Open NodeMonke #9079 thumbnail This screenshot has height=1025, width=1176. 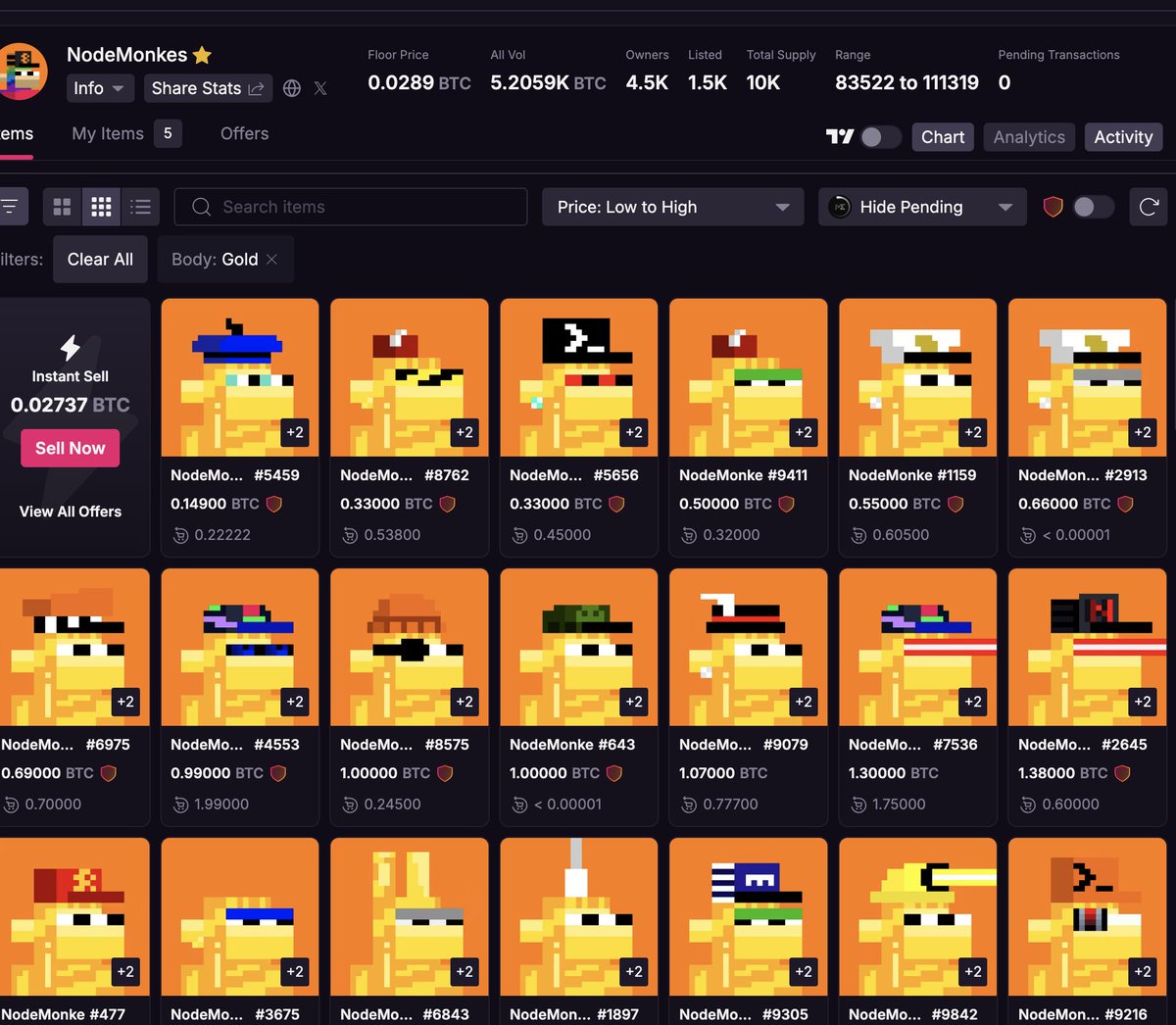[x=749, y=647]
